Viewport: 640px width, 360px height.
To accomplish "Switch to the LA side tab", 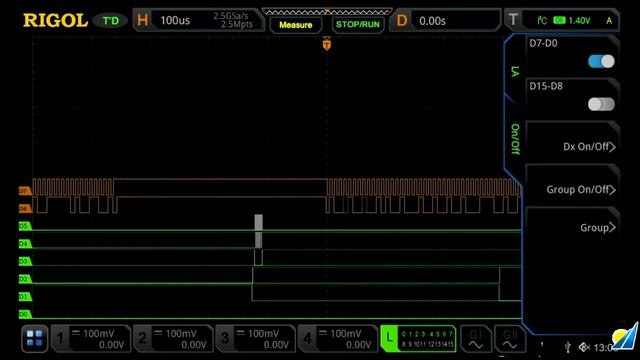I will click(515, 71).
